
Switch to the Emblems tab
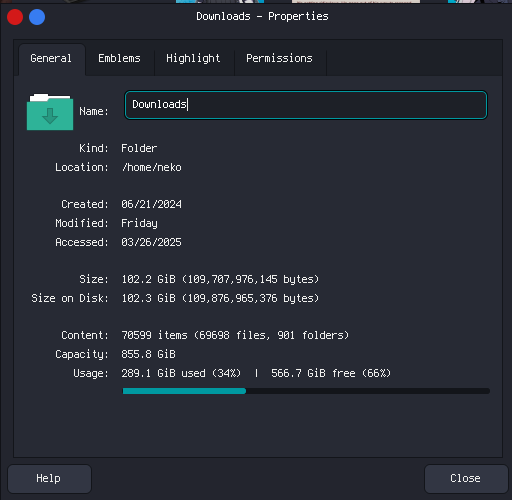(x=119, y=59)
